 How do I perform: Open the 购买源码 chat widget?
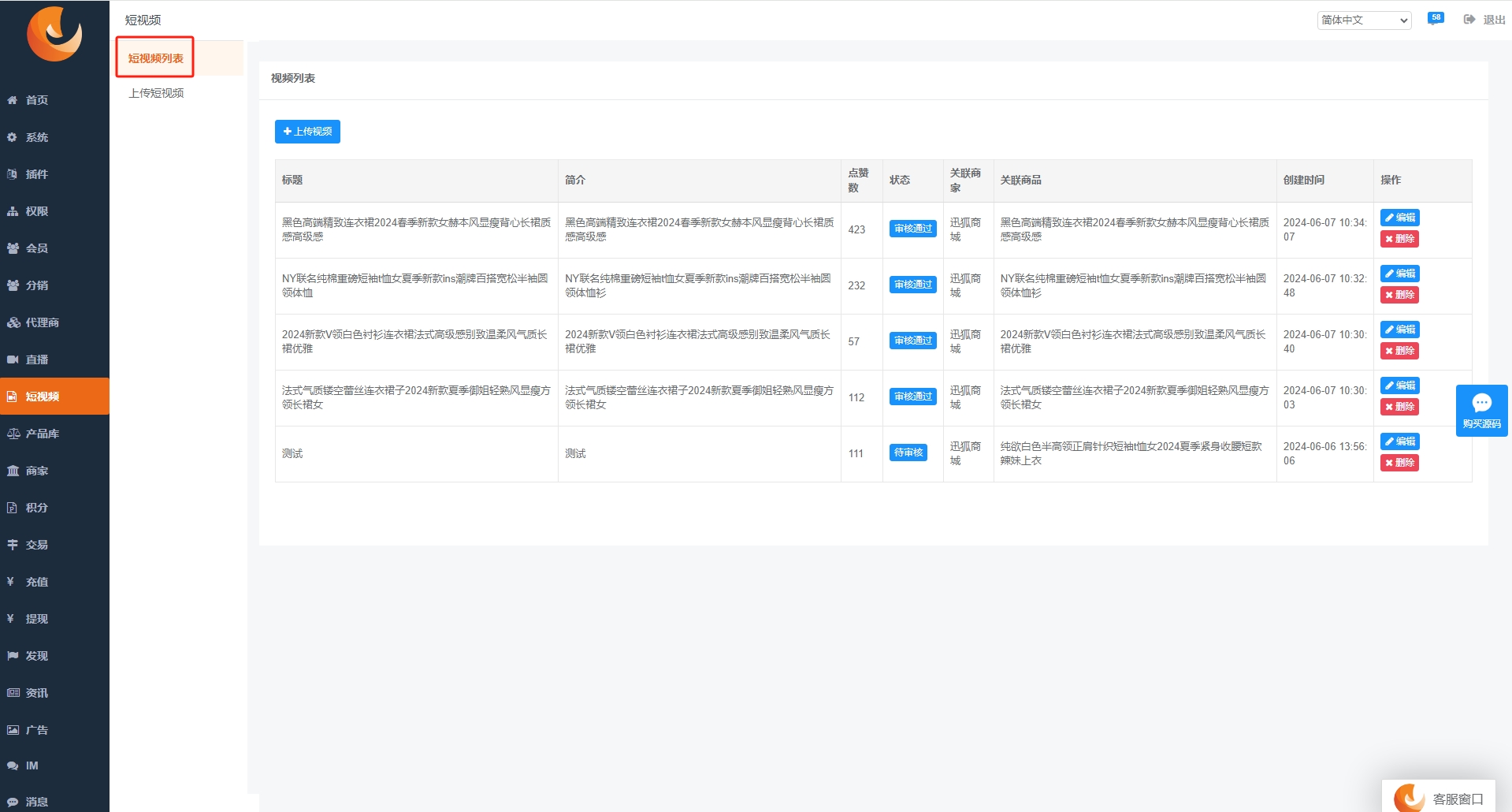tap(1481, 411)
